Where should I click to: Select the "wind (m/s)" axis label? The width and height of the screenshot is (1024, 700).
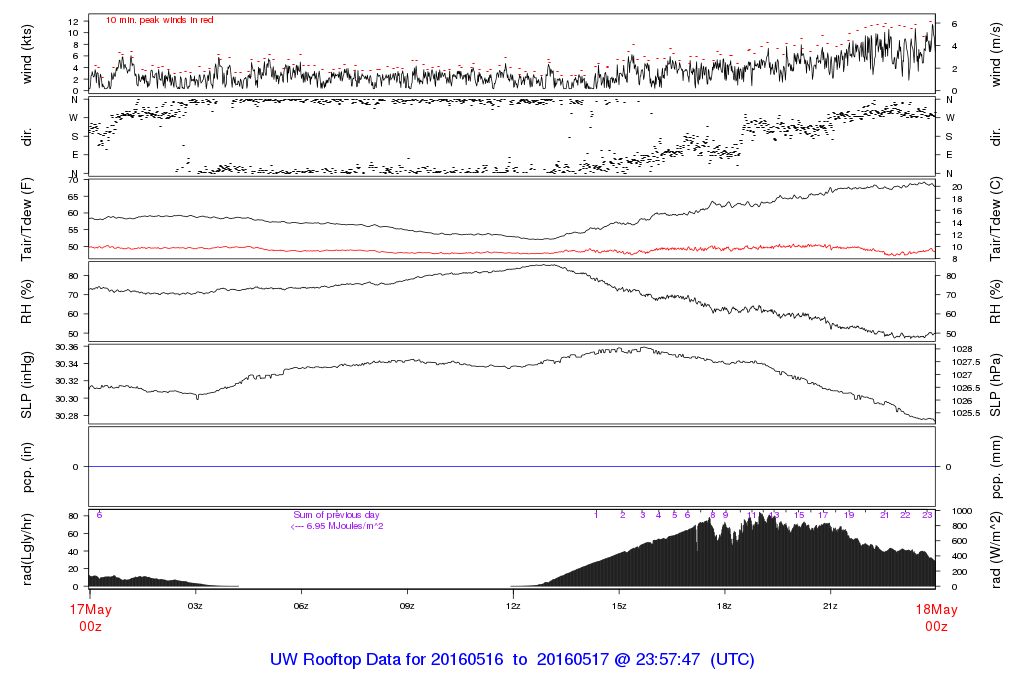[x=995, y=55]
